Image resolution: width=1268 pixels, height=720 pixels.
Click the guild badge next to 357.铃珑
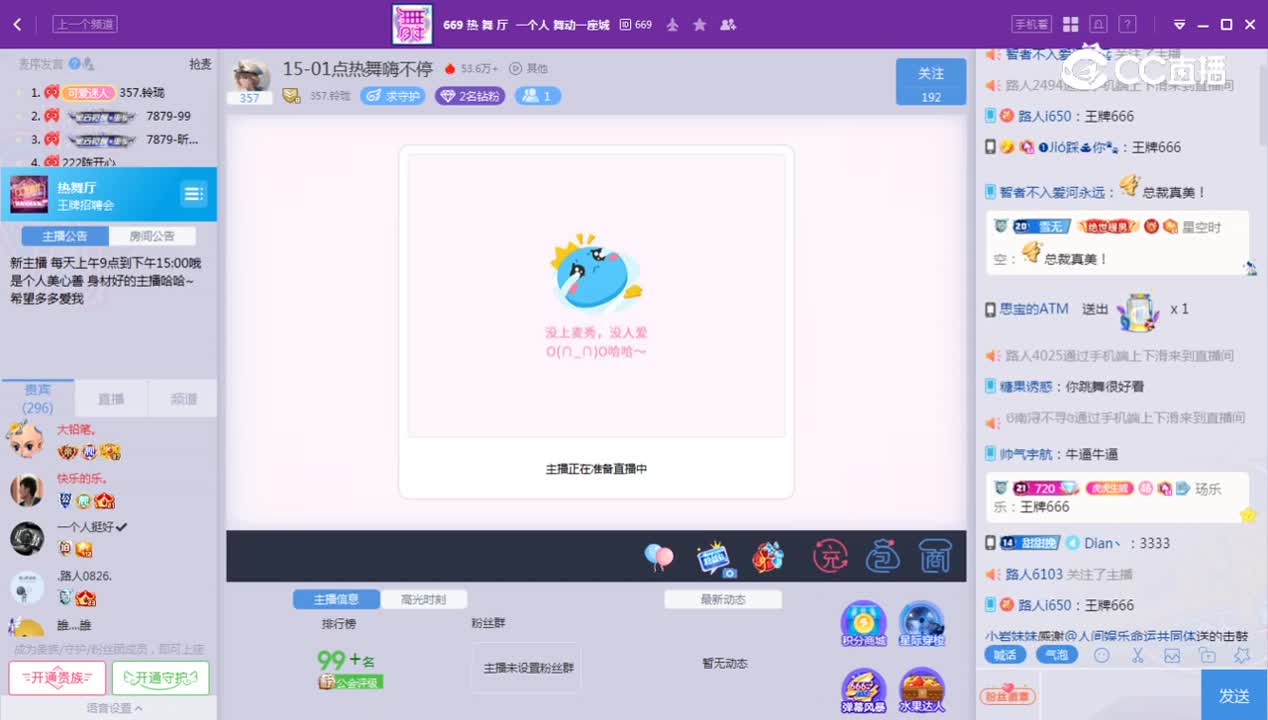point(291,96)
